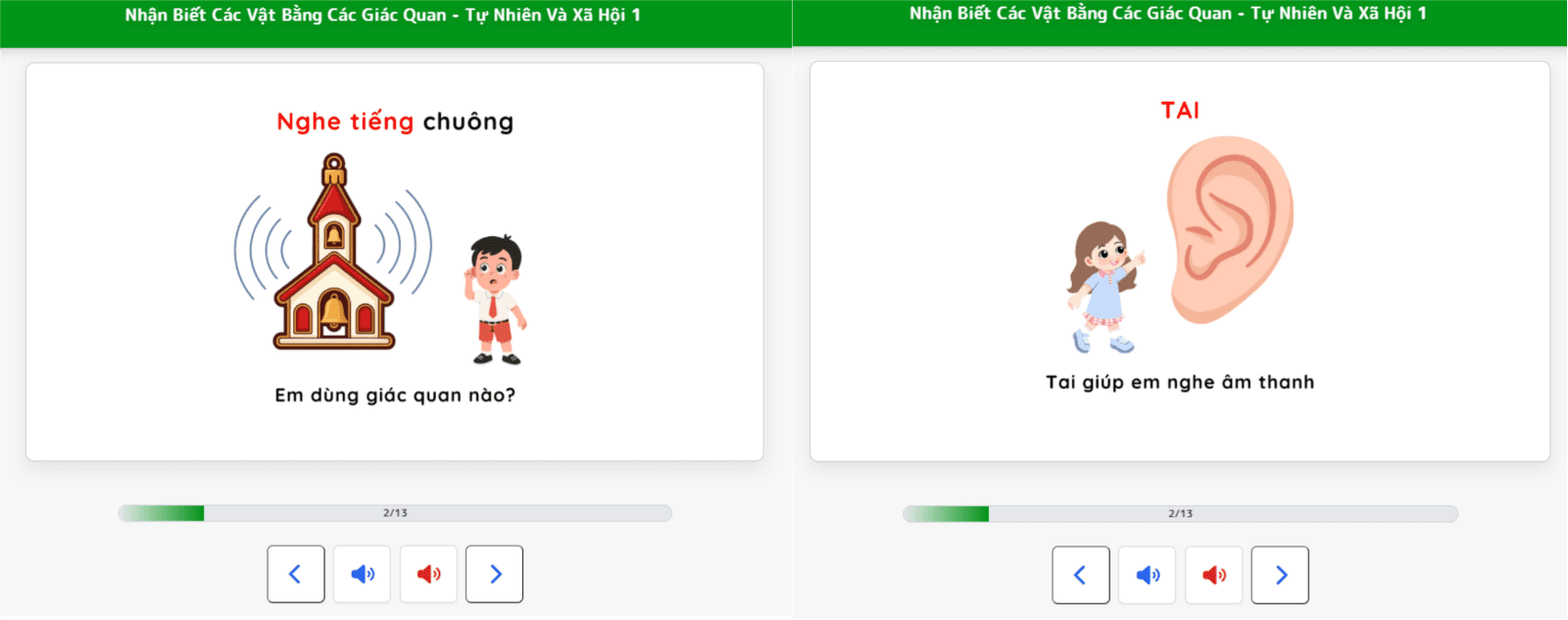The image size is (1568, 620).
Task: Click the red 'TAI' heading
Action: point(1180,110)
